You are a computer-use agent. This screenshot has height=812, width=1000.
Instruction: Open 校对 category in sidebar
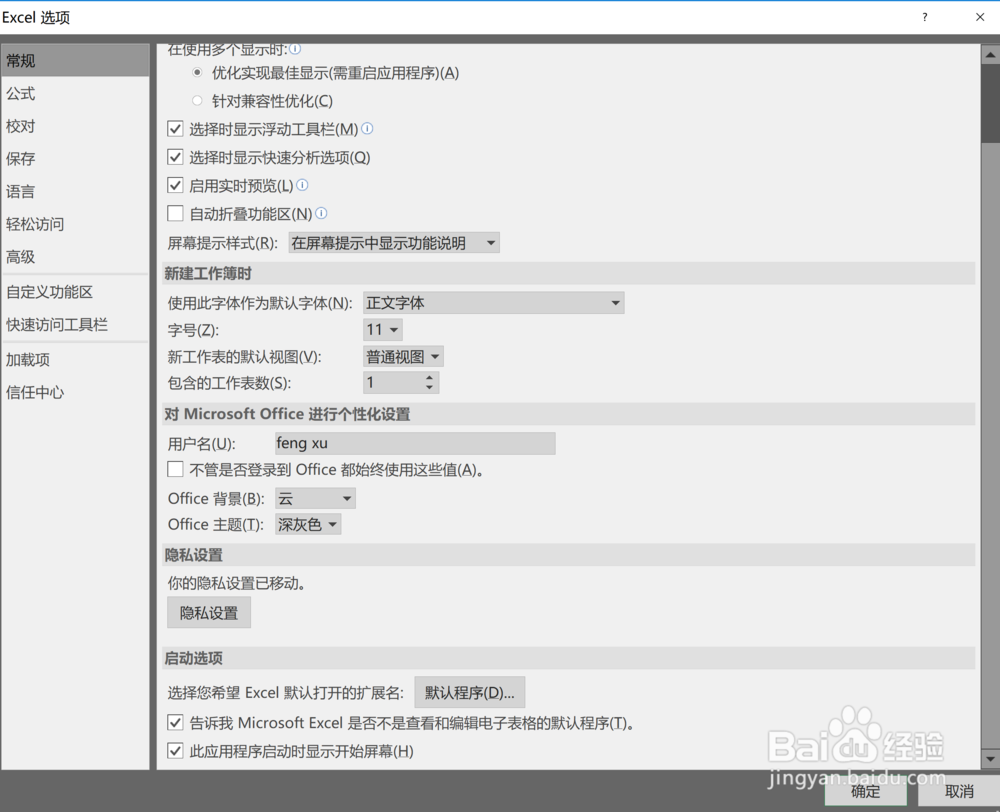(75, 126)
